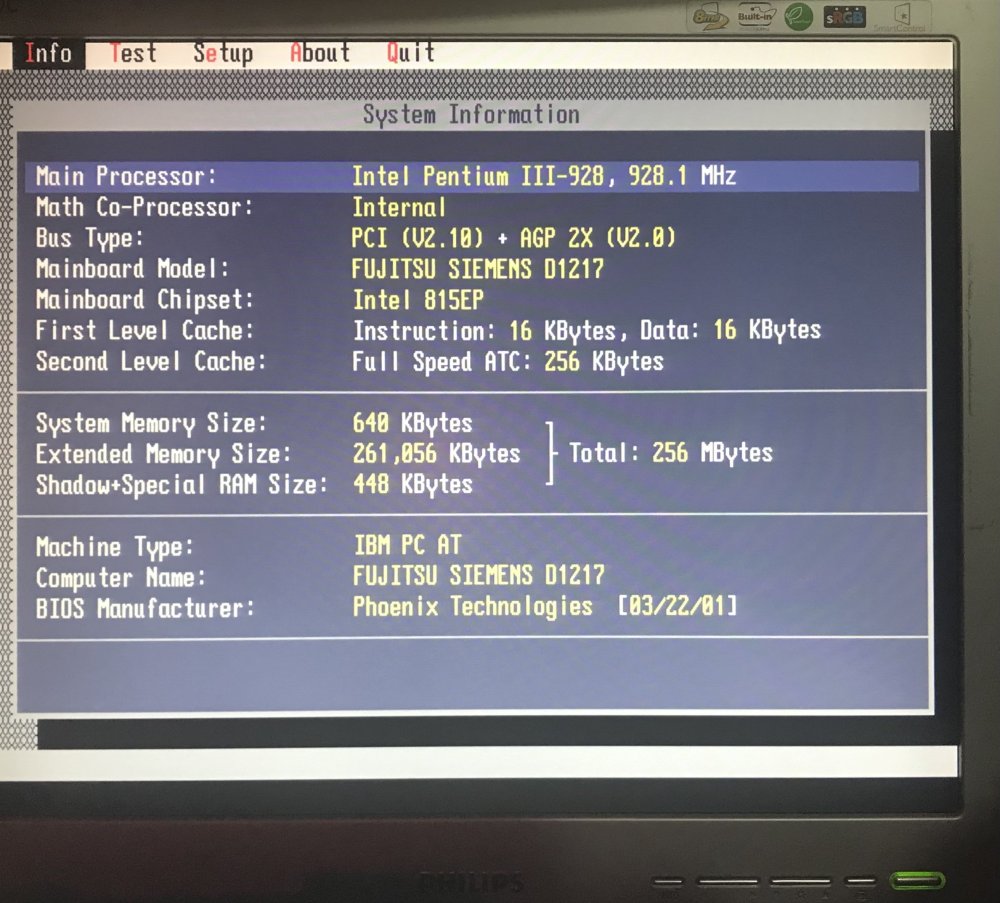Select Quit to exit the program

(410, 53)
